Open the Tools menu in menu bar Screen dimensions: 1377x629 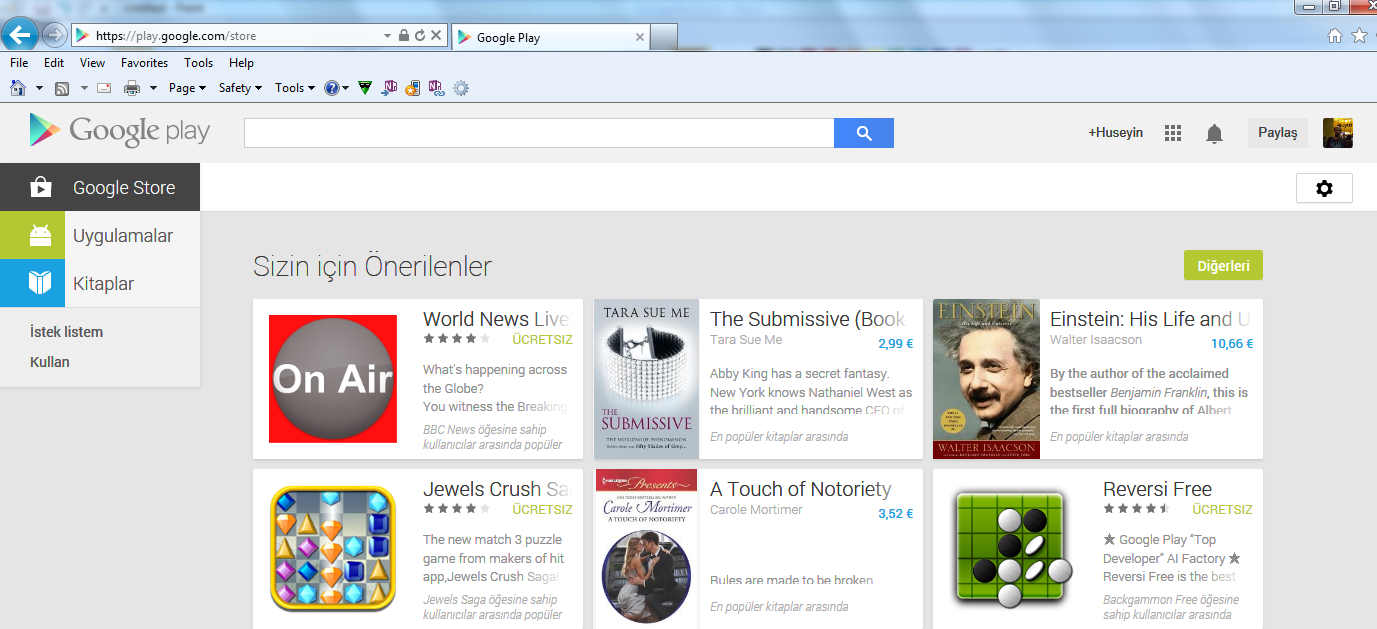pos(198,63)
